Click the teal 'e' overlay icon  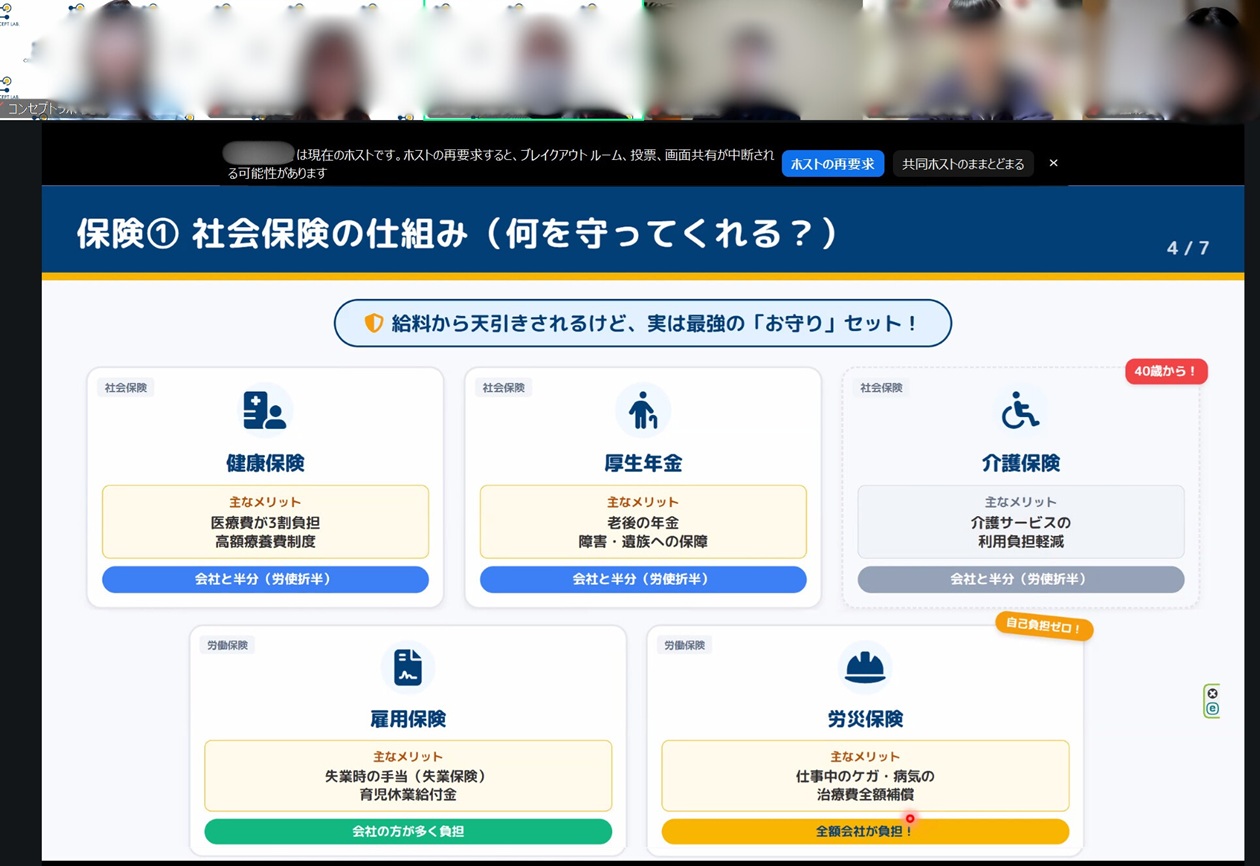pos(1212,708)
